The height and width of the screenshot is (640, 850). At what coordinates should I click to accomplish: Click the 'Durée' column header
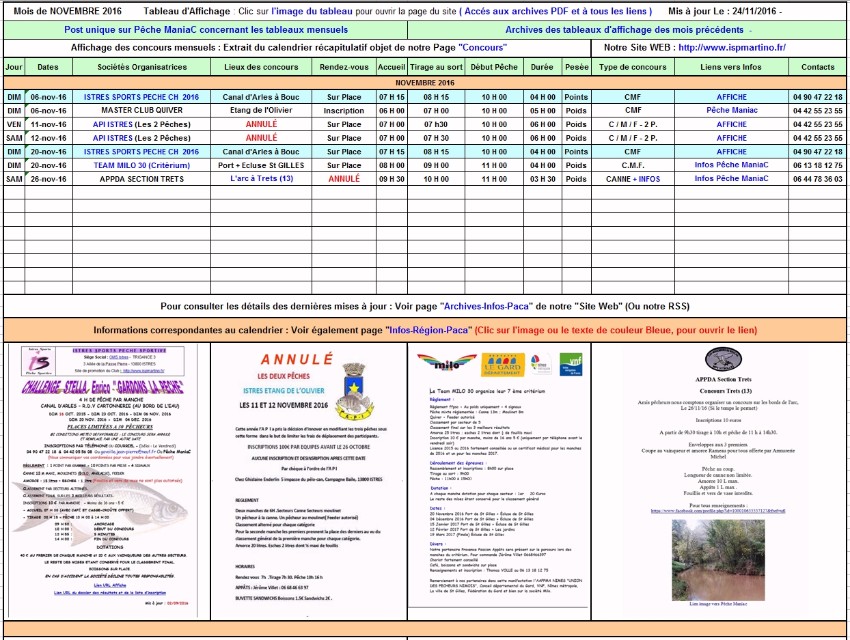[x=542, y=67]
